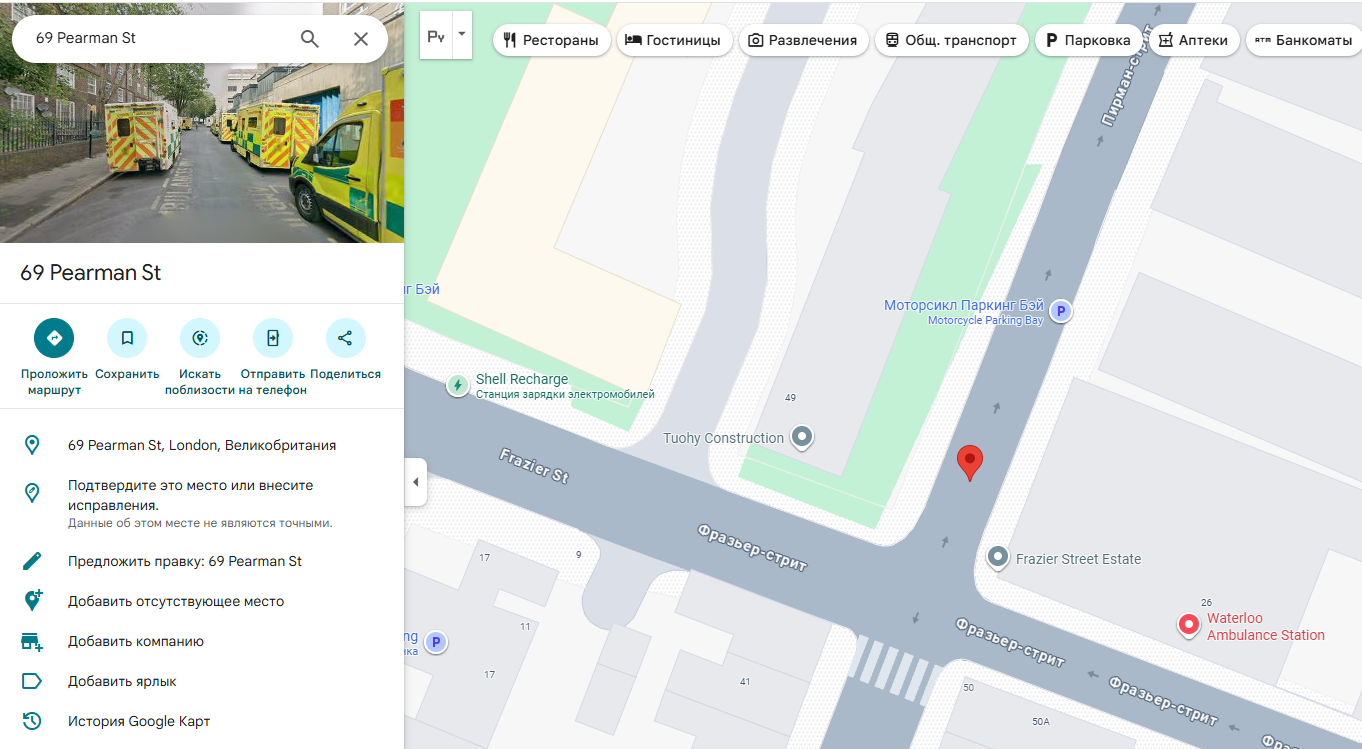
Task: Select the Общ. транспорт filter chip
Action: coord(951,40)
